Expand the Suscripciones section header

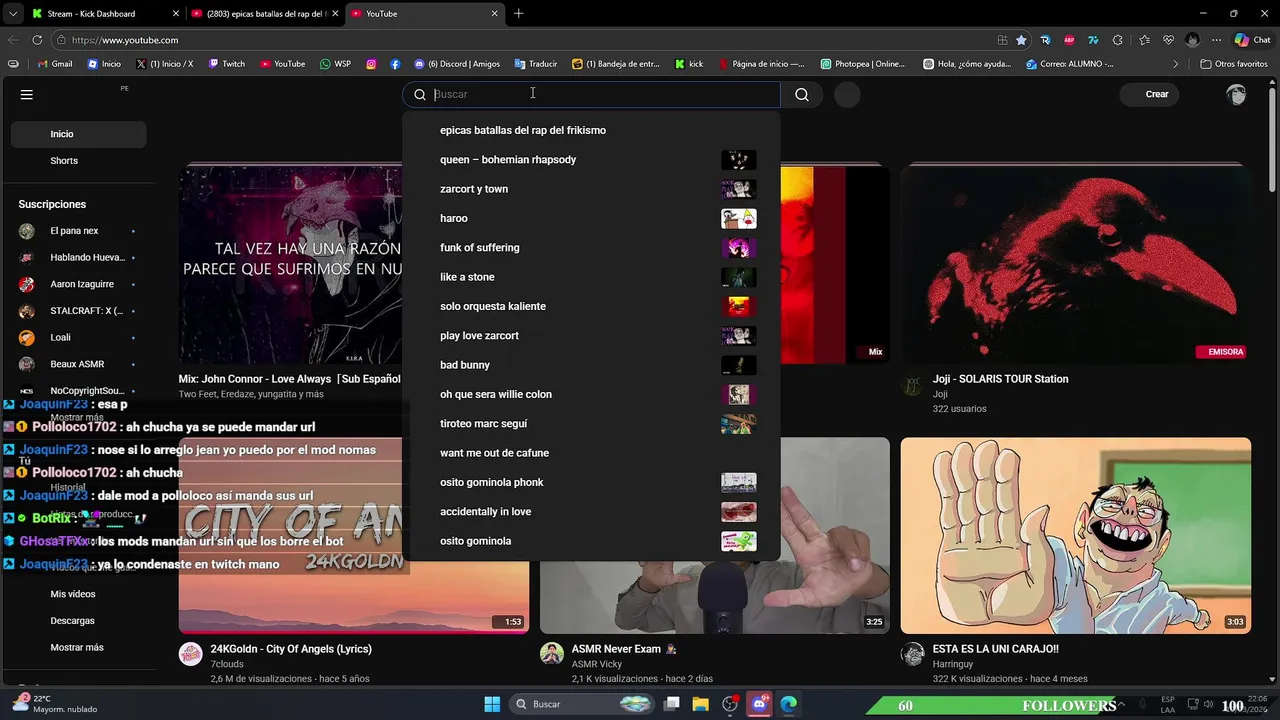tap(52, 204)
